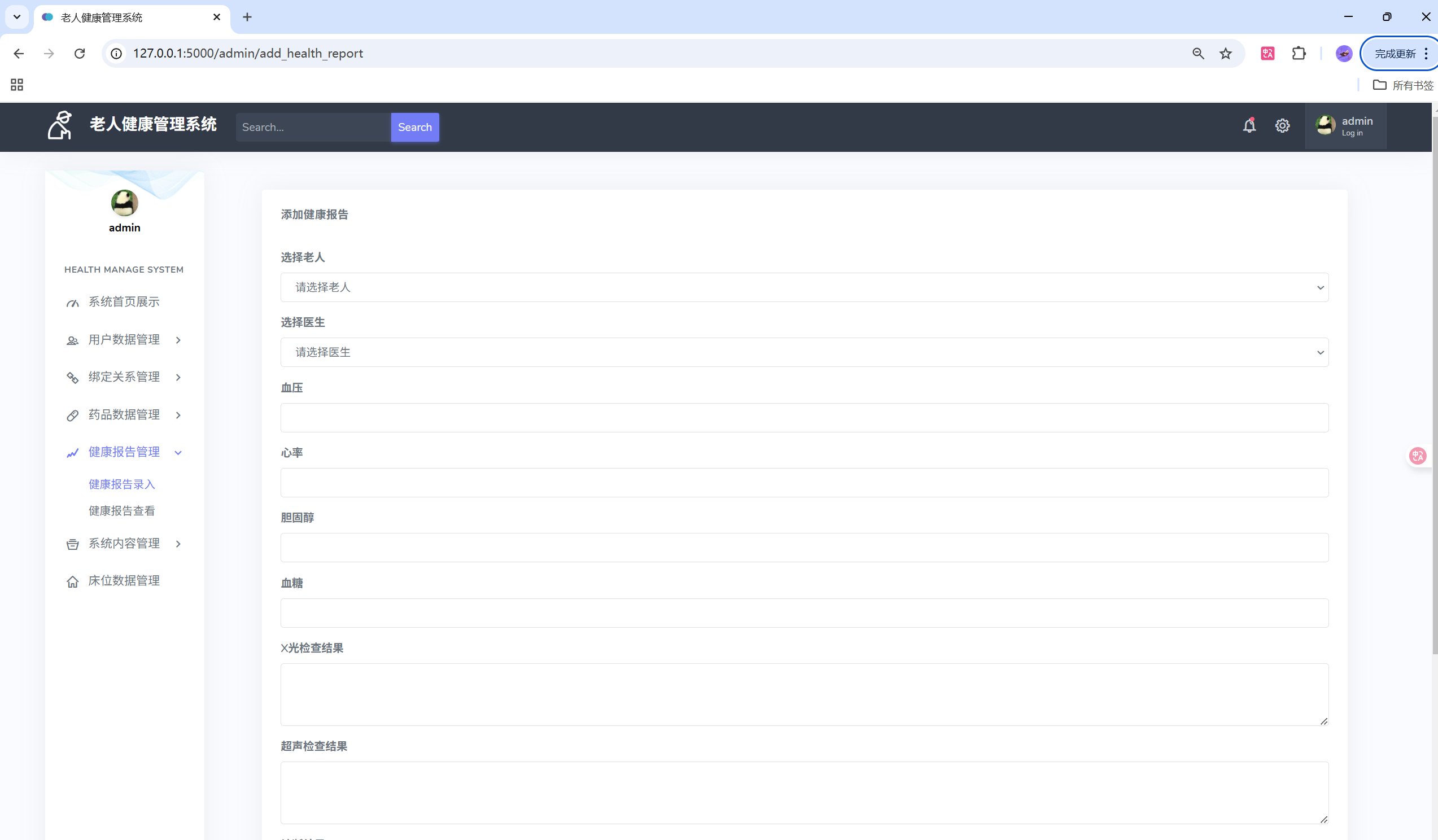Click the translate extension icon in toolbar
1438x840 pixels.
[1267, 53]
